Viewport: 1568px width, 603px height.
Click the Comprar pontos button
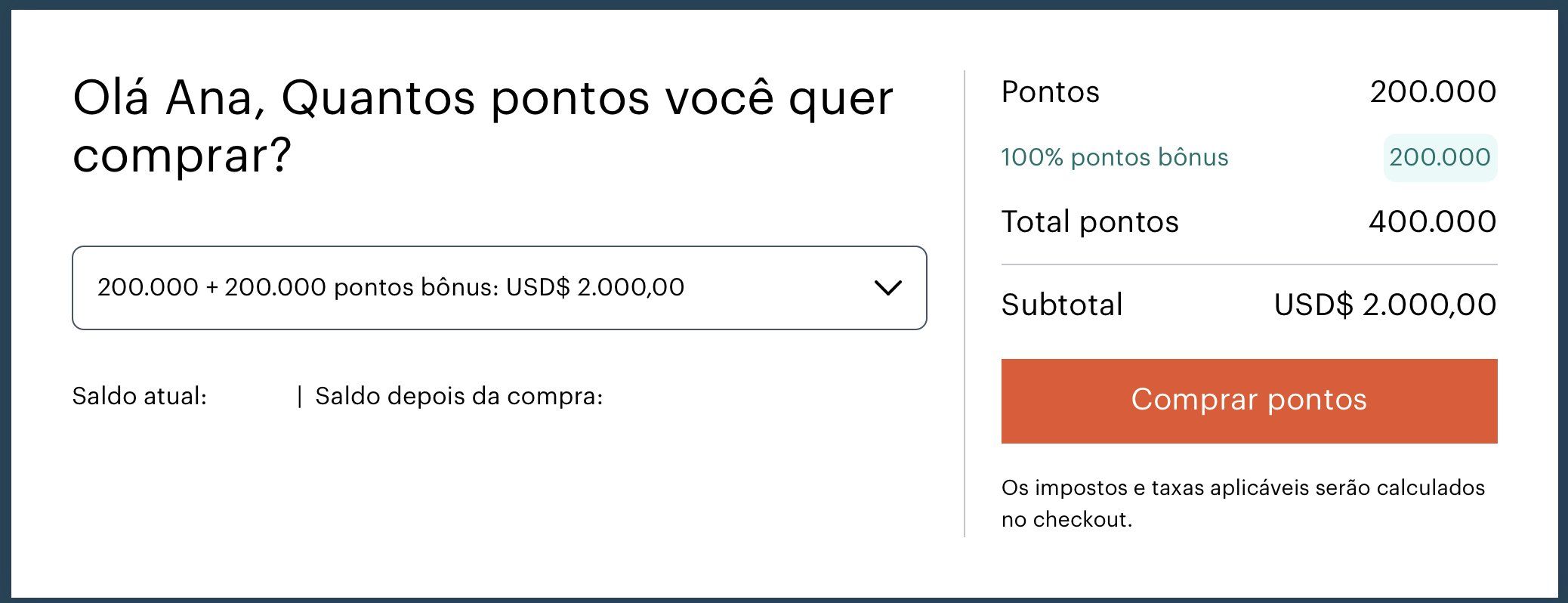click(1249, 401)
